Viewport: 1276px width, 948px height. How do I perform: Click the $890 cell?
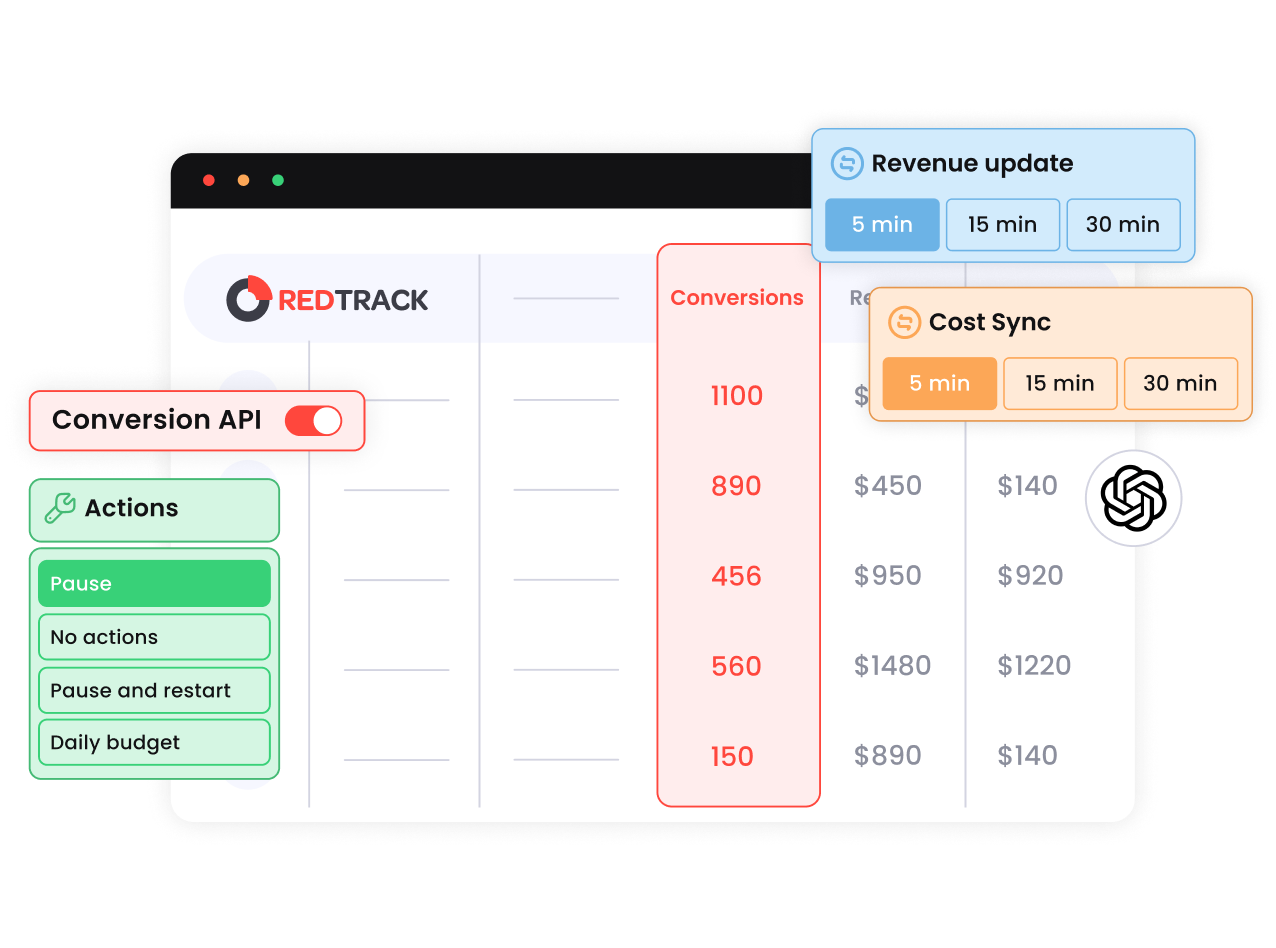(888, 756)
